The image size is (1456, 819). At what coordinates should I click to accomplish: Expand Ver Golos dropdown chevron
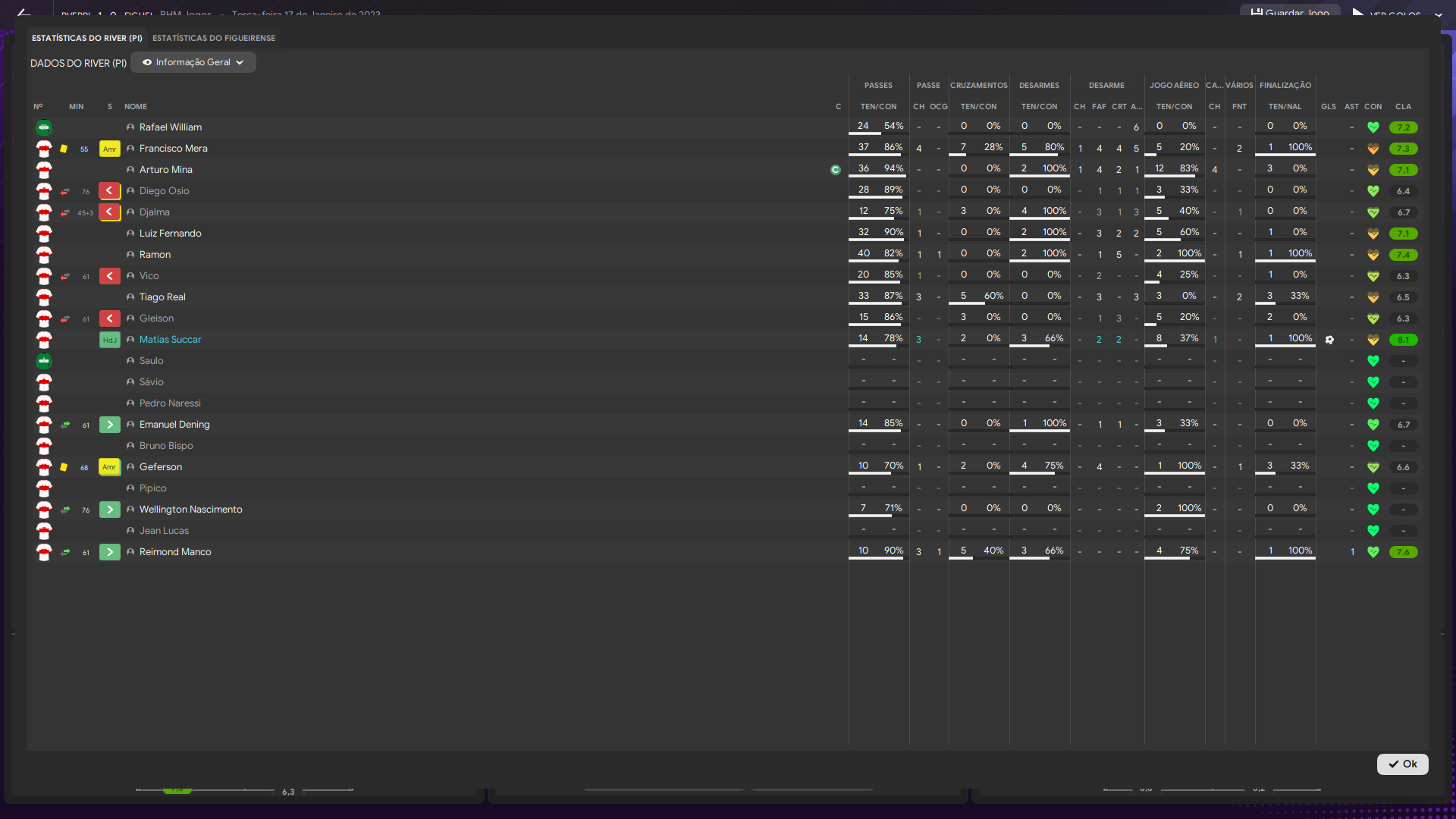click(1438, 14)
